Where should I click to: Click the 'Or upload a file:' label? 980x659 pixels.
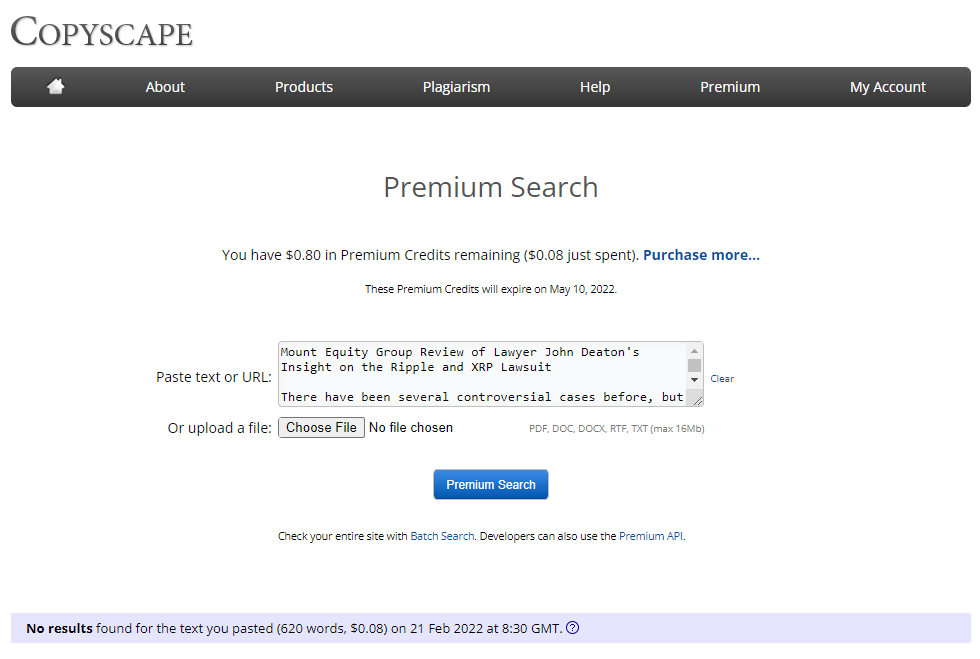(219, 428)
